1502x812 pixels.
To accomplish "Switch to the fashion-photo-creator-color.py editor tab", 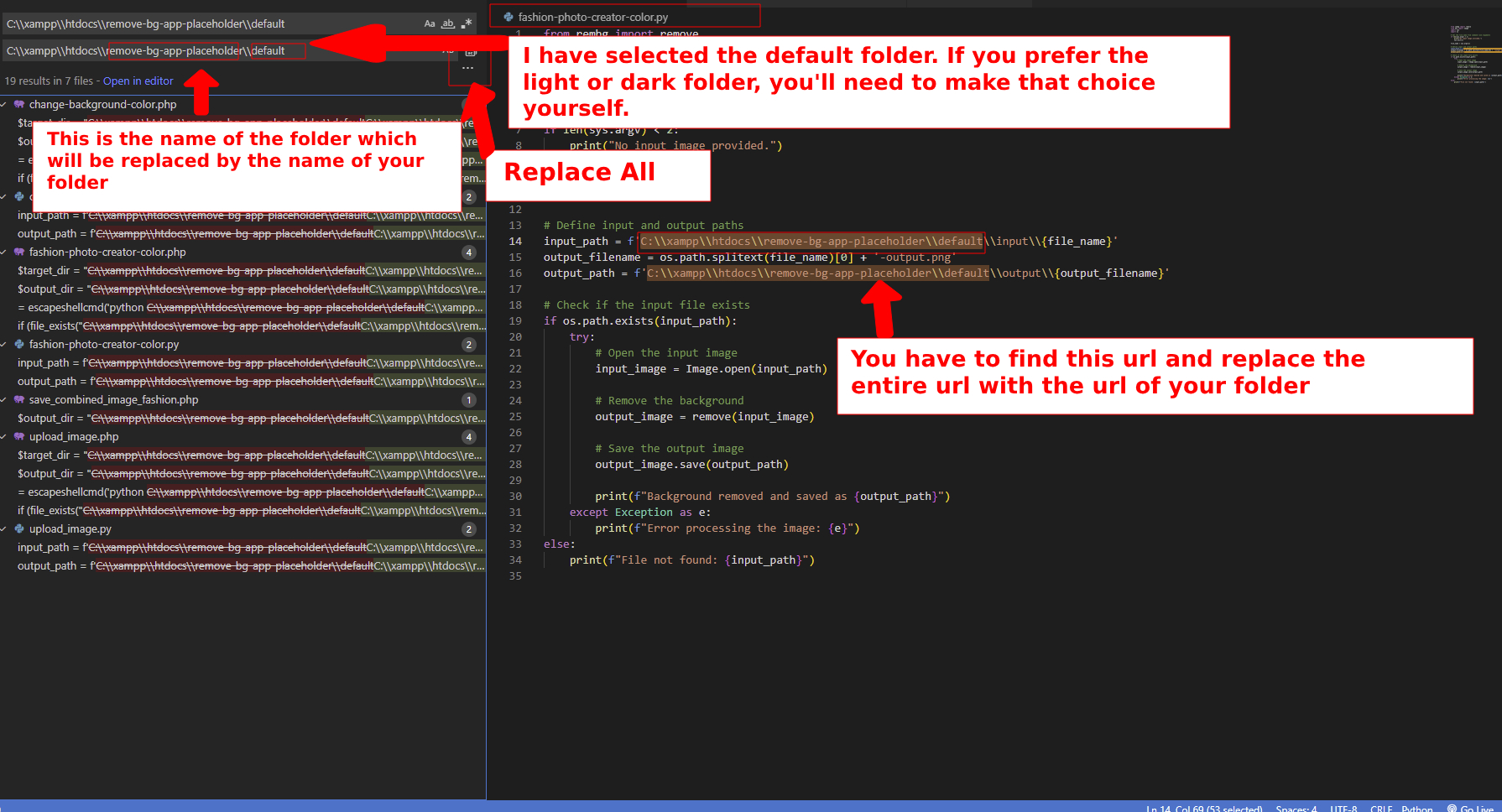I will (x=592, y=17).
